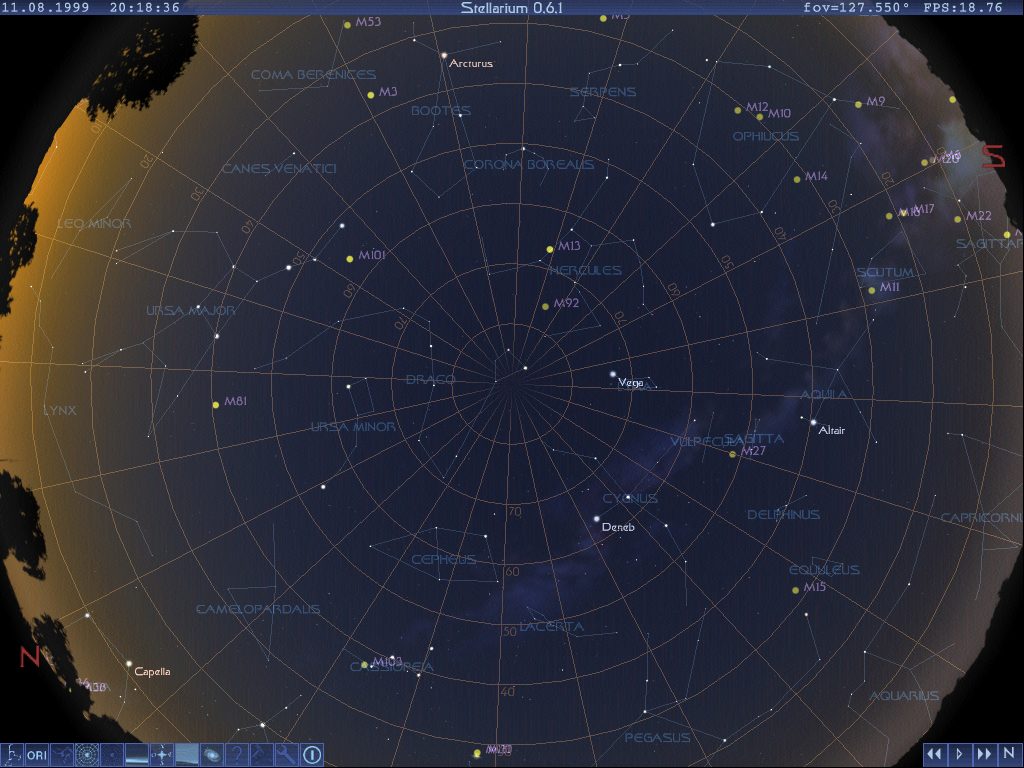The image size is (1024, 768).
Task: Select the star Capella
Action: [x=129, y=664]
